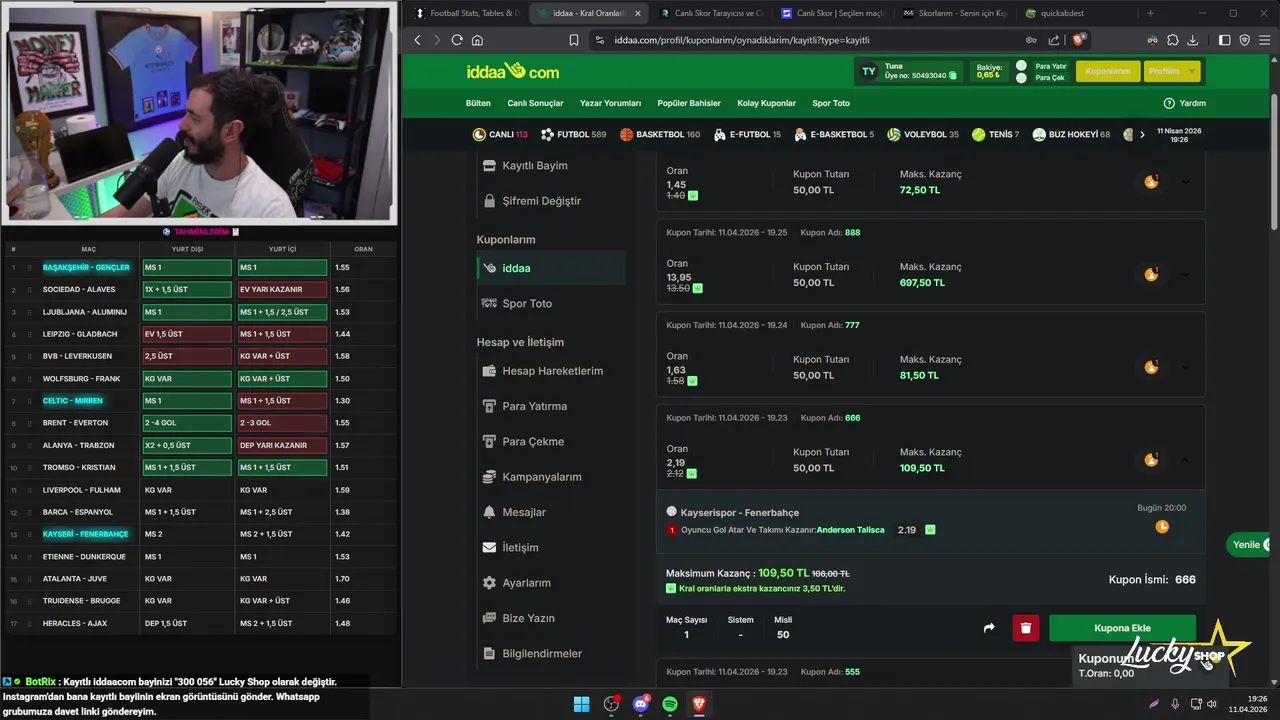Click the orange status icon for coupon 666

[1151, 460]
